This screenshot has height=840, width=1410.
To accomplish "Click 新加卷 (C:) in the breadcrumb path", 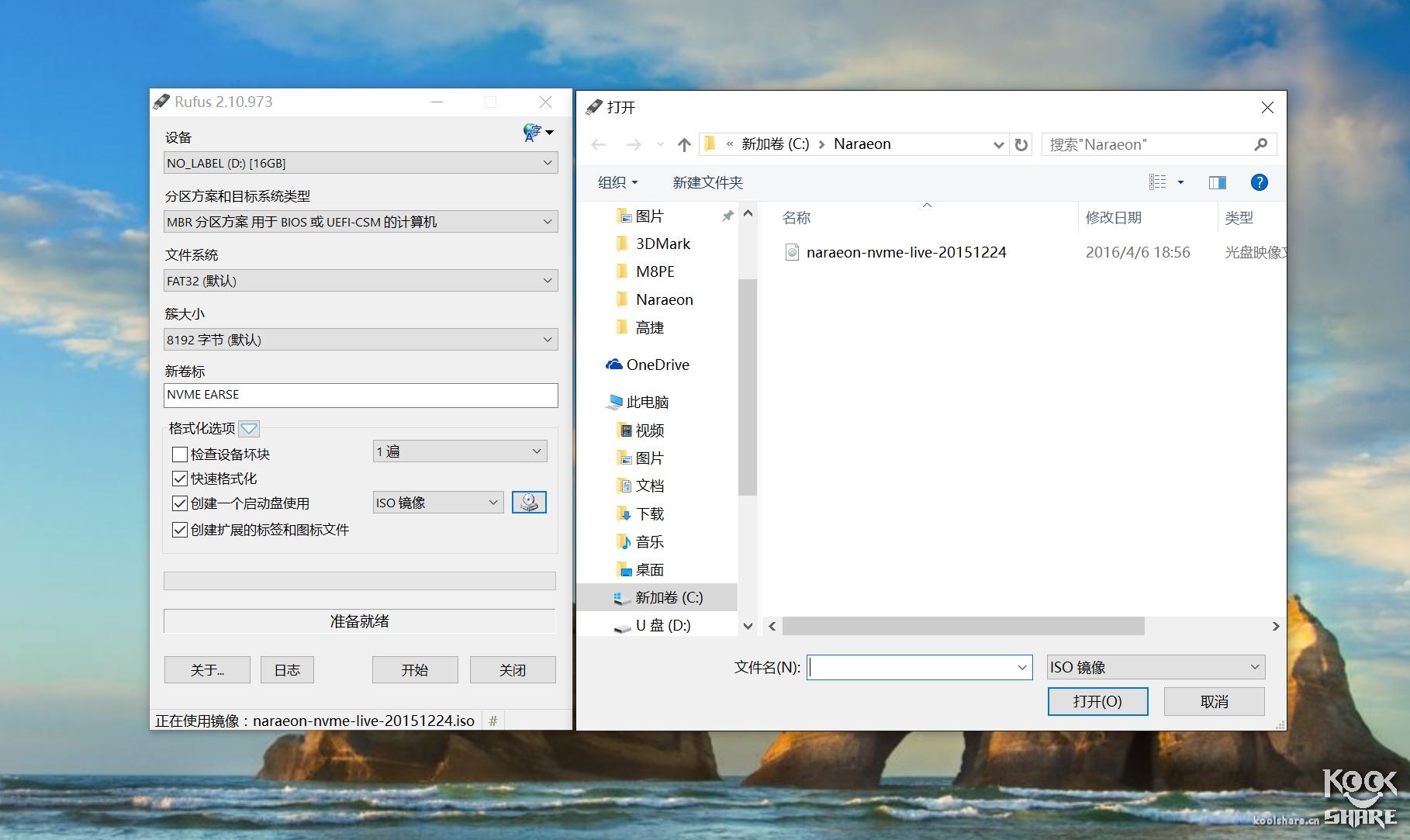I will tap(773, 143).
